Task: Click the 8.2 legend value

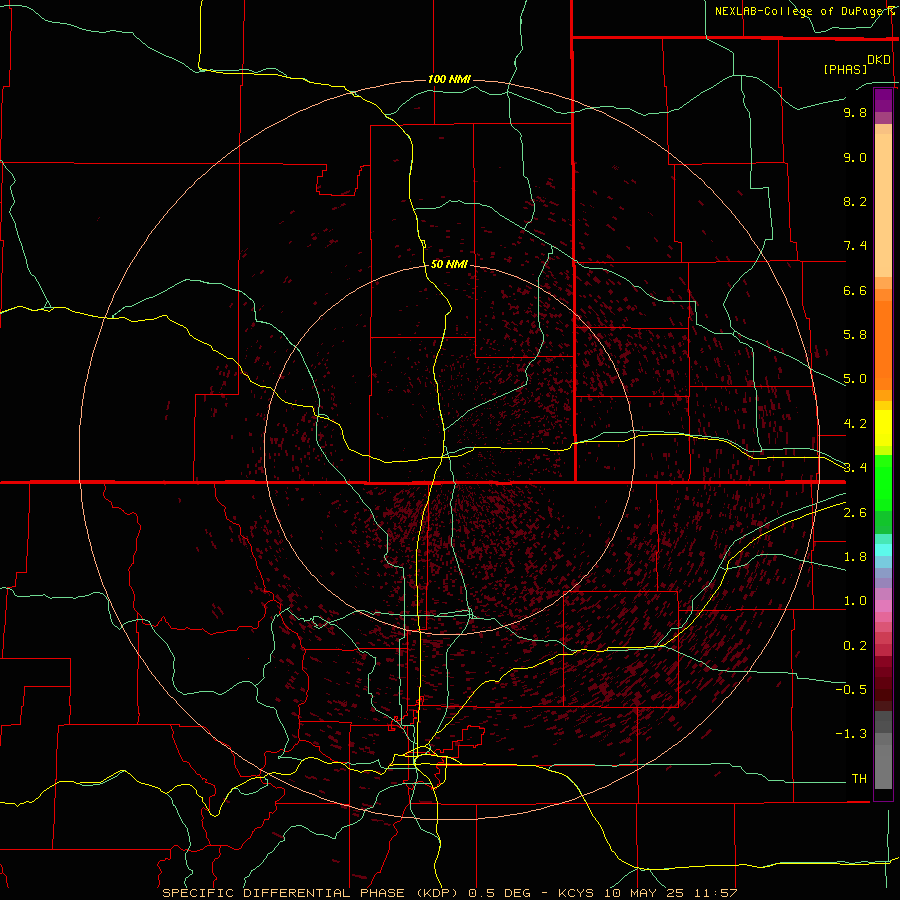Action: pos(855,201)
